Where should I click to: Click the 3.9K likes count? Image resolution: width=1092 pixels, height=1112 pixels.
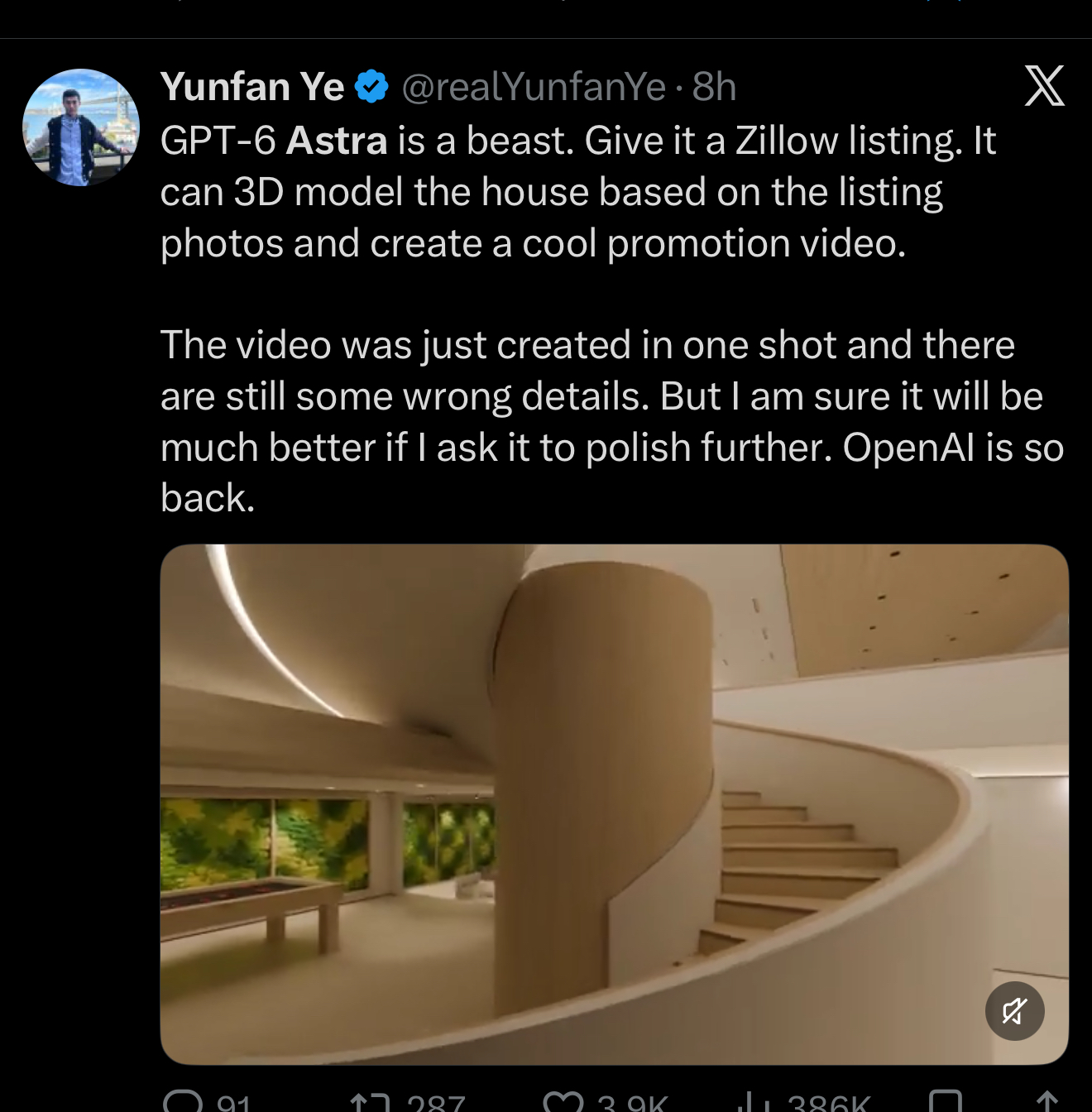tap(632, 1103)
